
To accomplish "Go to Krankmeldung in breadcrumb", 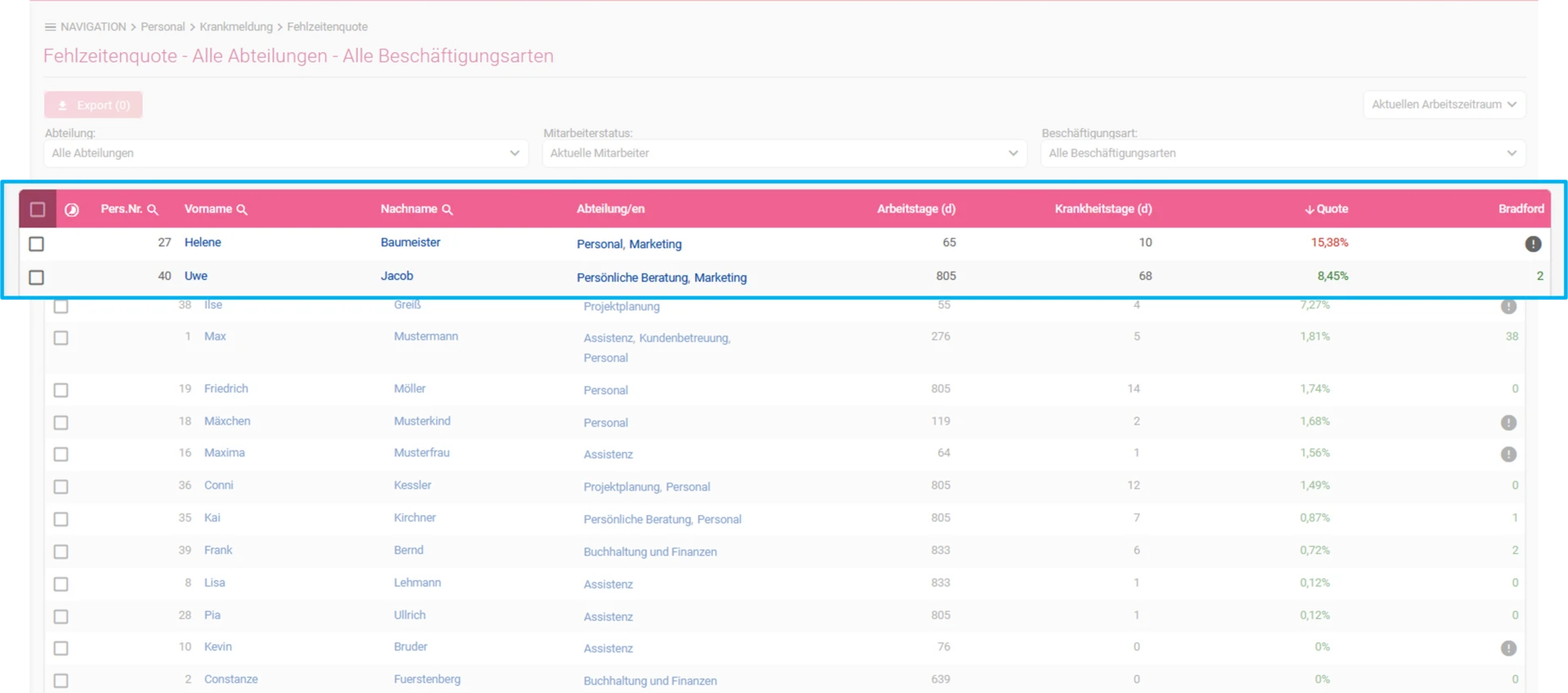I will coord(236,27).
